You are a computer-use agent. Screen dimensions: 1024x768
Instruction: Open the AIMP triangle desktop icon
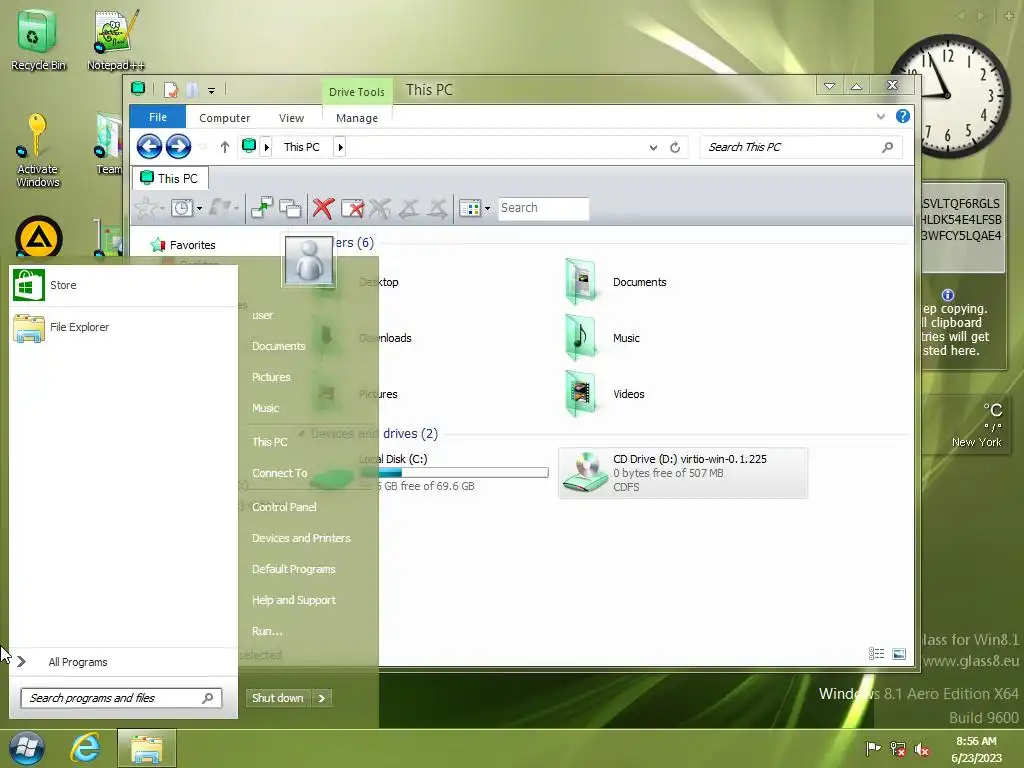pyautogui.click(x=39, y=237)
